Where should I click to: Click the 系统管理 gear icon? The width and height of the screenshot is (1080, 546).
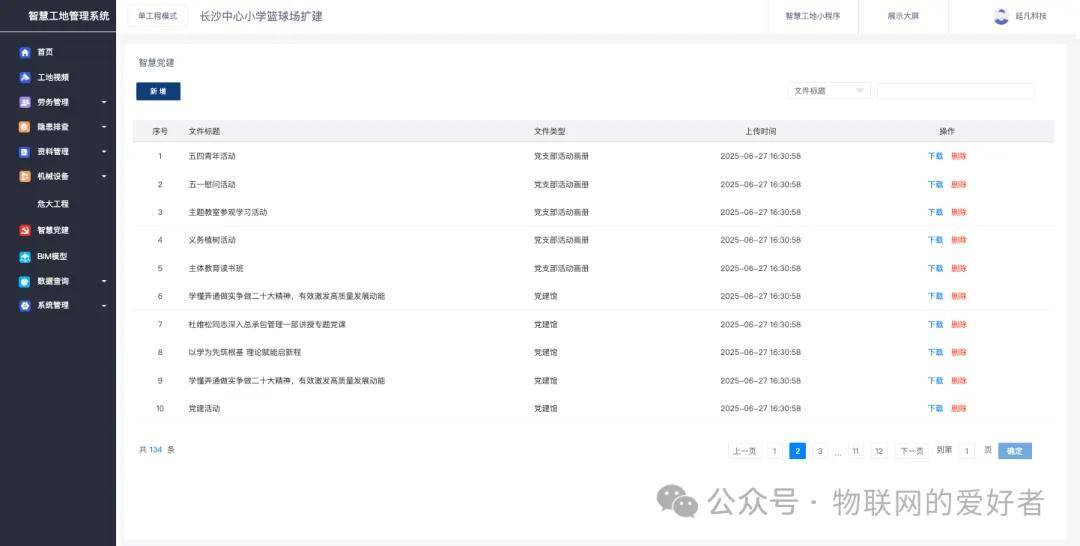tap(25, 305)
